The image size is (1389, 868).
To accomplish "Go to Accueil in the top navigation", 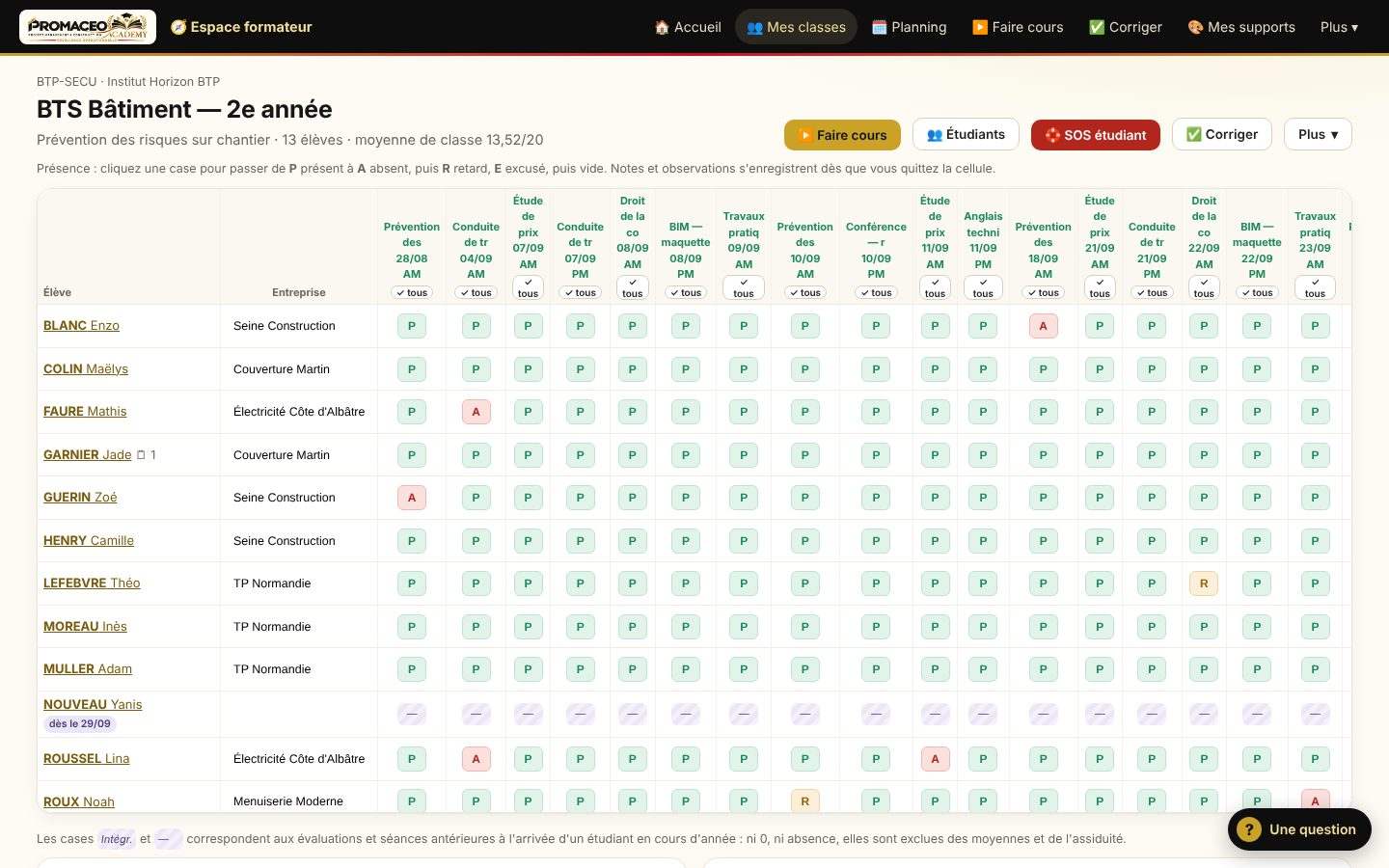I will pyautogui.click(x=688, y=27).
